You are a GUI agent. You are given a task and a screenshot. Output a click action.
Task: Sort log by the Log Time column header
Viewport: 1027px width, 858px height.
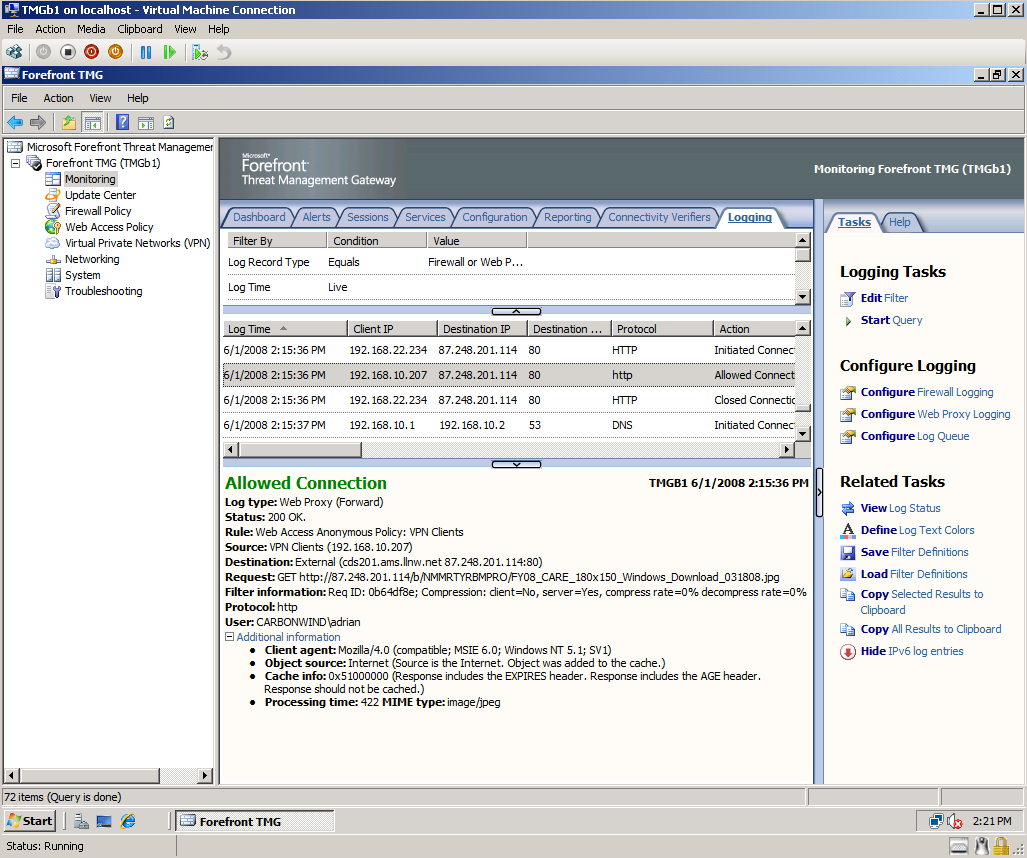click(285, 329)
